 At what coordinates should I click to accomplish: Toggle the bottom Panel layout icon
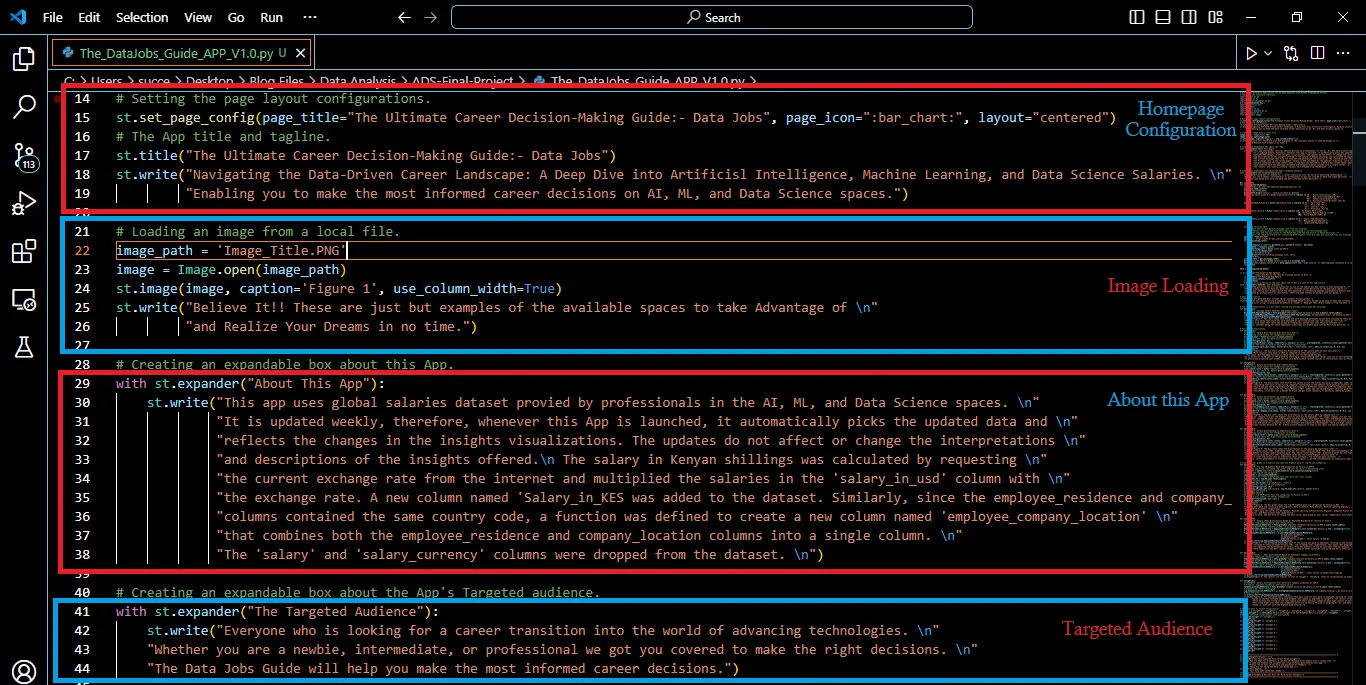coord(1162,17)
